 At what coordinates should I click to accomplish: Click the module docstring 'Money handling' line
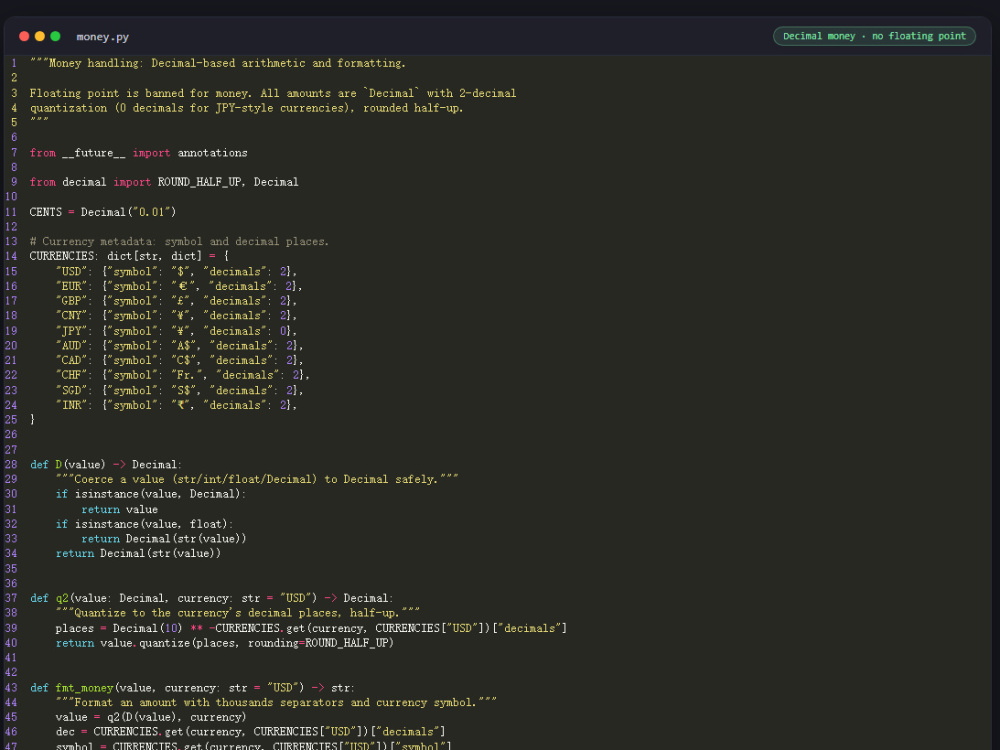pos(217,63)
